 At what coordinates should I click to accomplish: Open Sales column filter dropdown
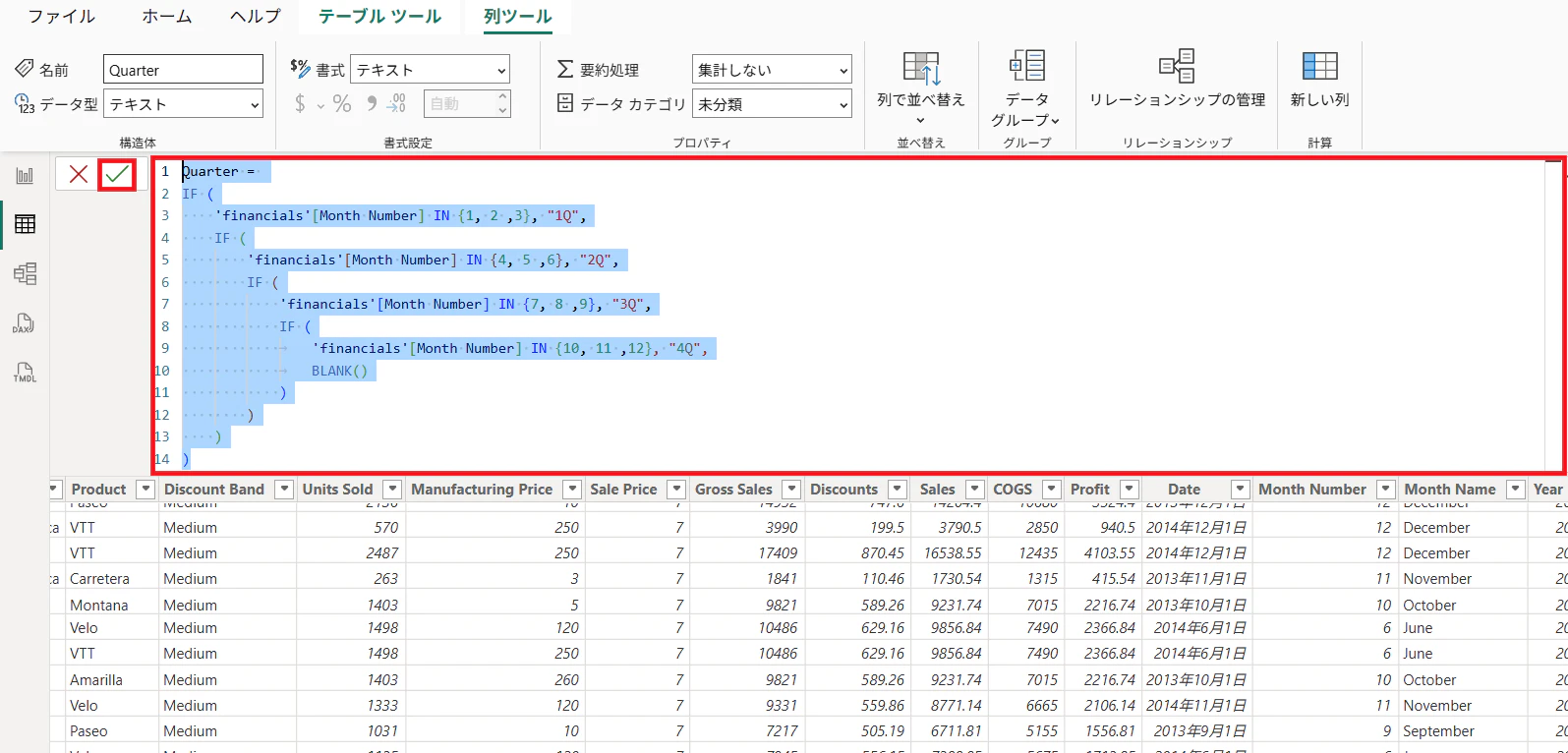click(x=975, y=489)
